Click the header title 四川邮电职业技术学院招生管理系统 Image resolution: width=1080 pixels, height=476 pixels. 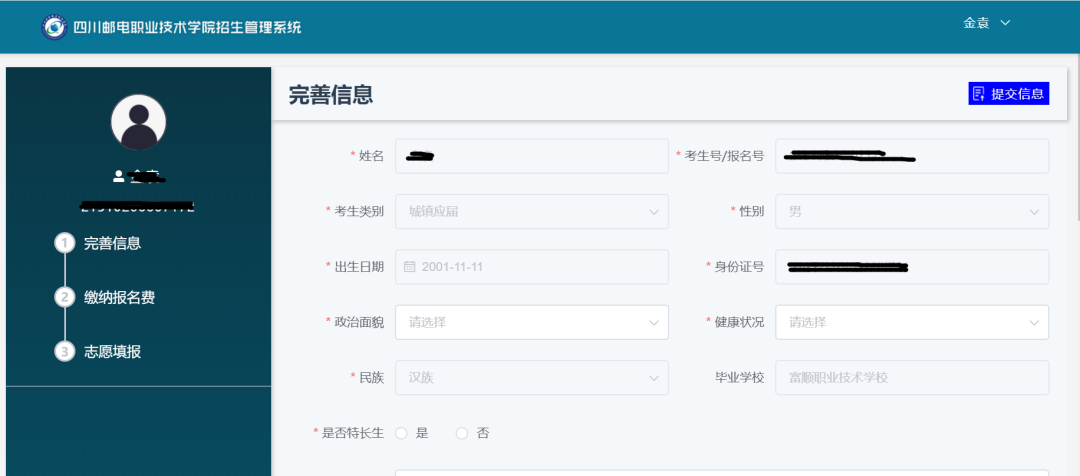click(187, 28)
